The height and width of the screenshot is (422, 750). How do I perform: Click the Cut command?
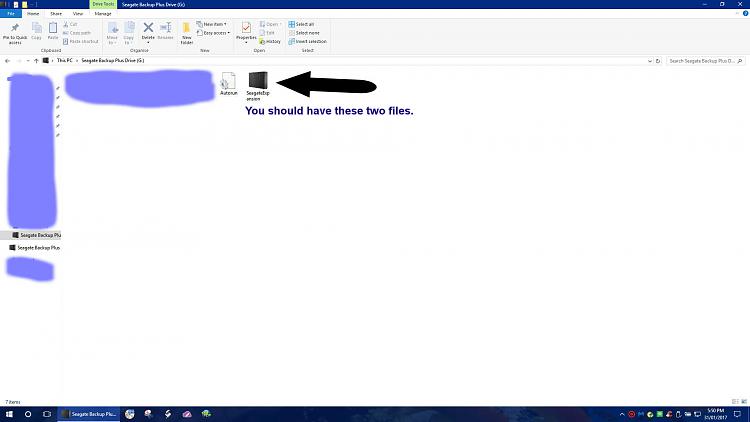coord(70,24)
